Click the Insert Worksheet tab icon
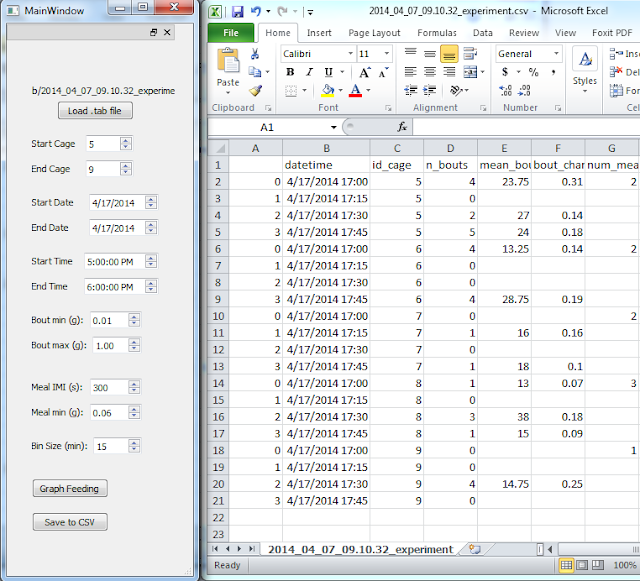The image size is (640, 581). tap(474, 549)
